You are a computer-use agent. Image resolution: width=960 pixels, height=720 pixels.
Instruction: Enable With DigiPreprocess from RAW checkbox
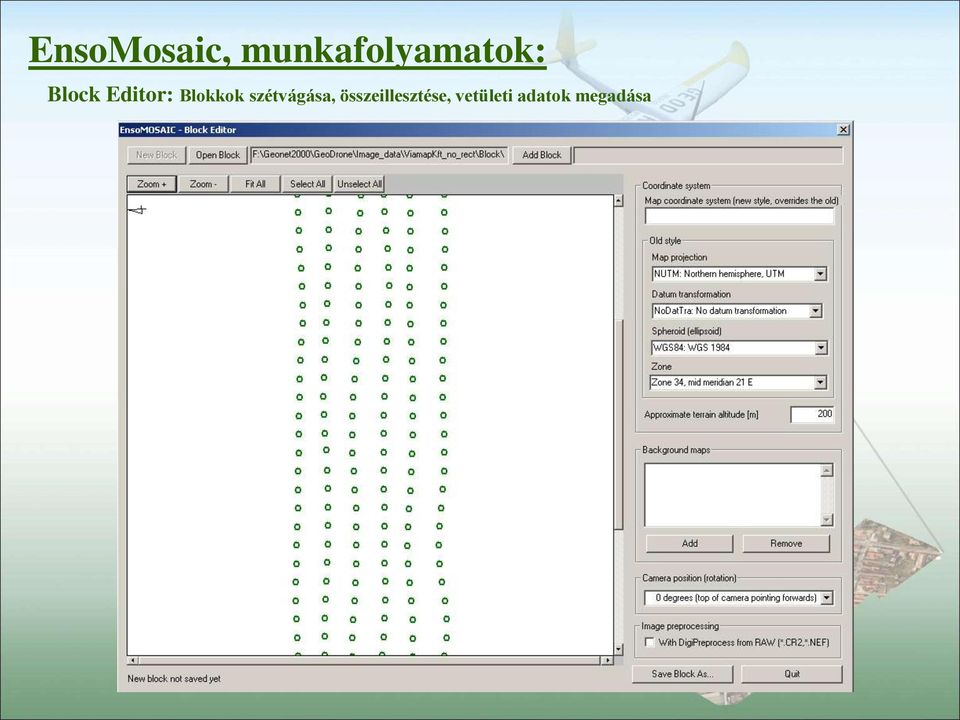[x=650, y=642]
